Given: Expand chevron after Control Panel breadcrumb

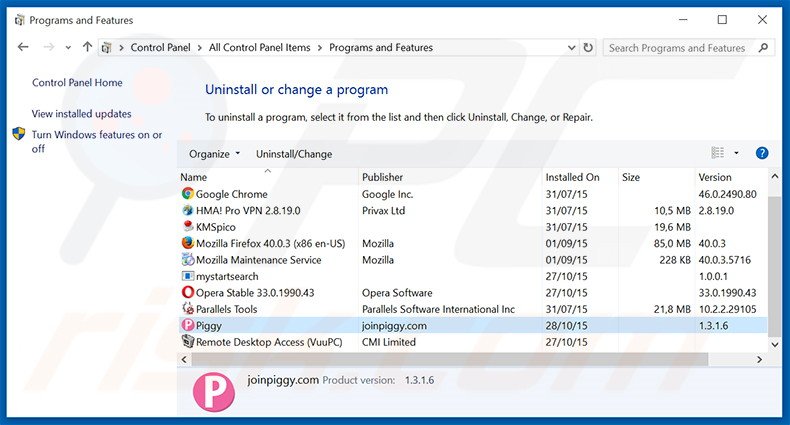Looking at the screenshot, I should pos(200,48).
